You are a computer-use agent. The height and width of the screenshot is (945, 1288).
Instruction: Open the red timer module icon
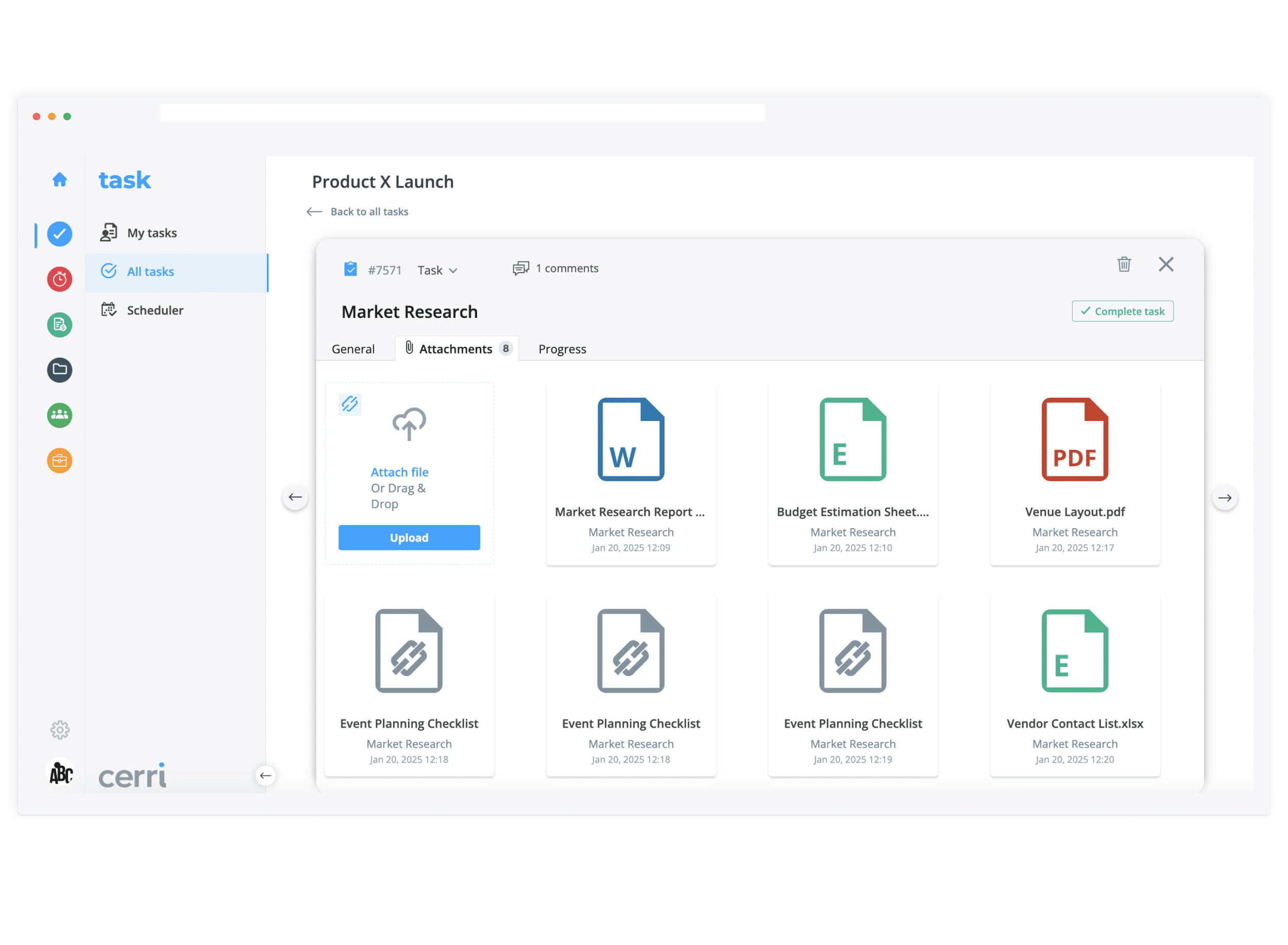59,279
